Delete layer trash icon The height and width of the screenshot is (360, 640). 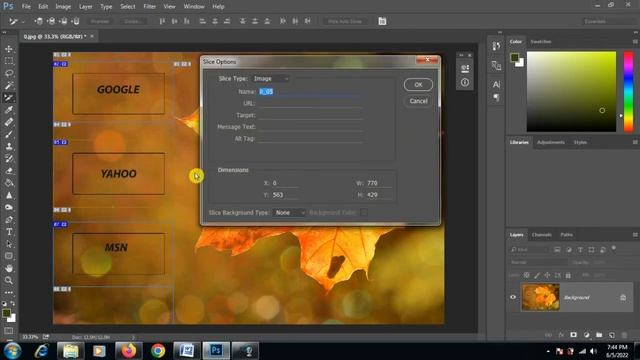tap(624, 335)
